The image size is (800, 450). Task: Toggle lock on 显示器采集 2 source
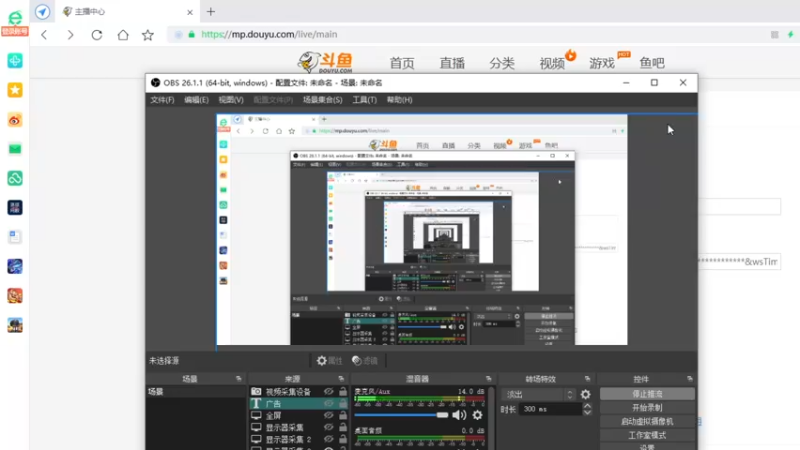(343, 438)
